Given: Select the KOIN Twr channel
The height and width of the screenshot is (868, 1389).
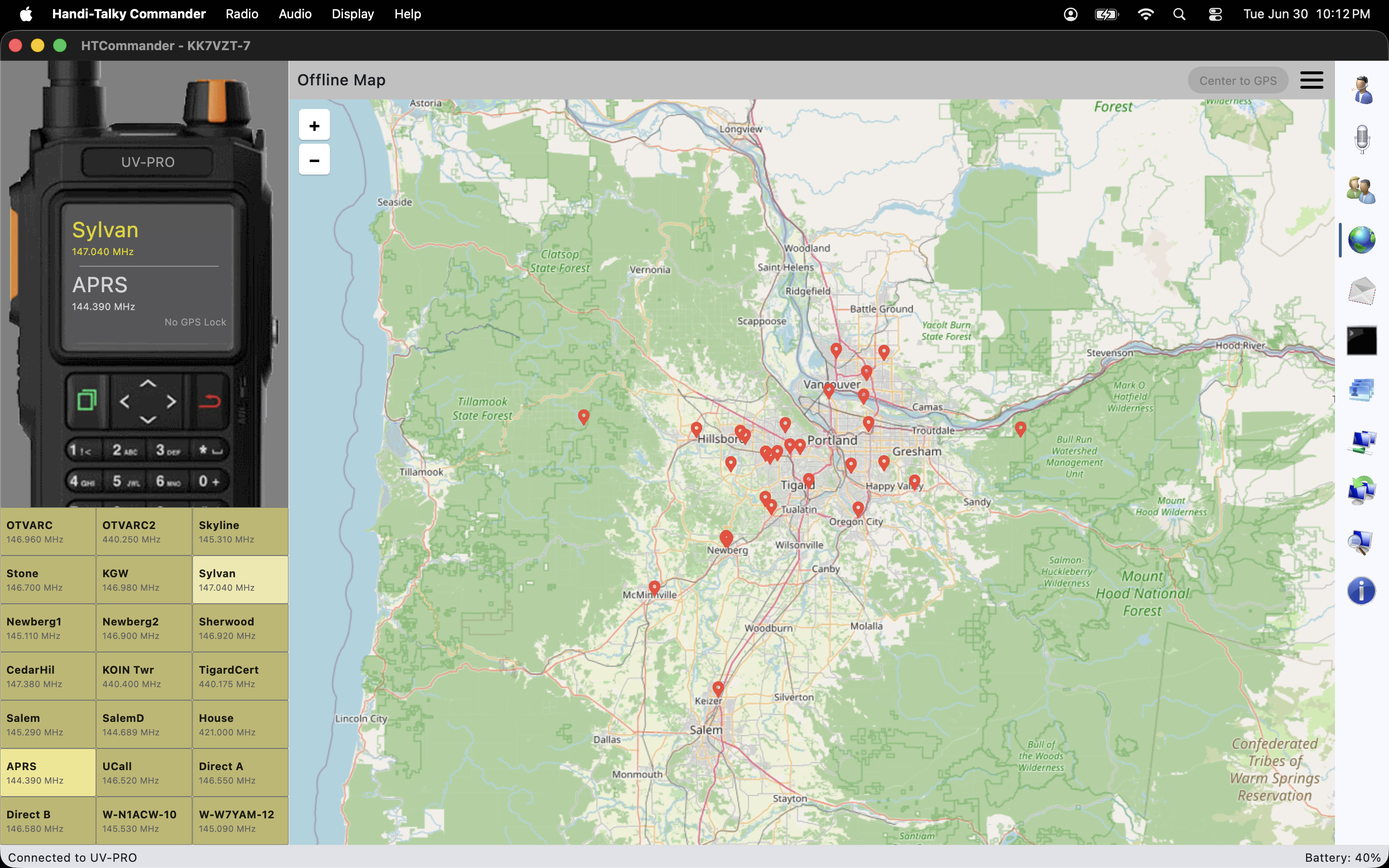Looking at the screenshot, I should tap(144, 676).
